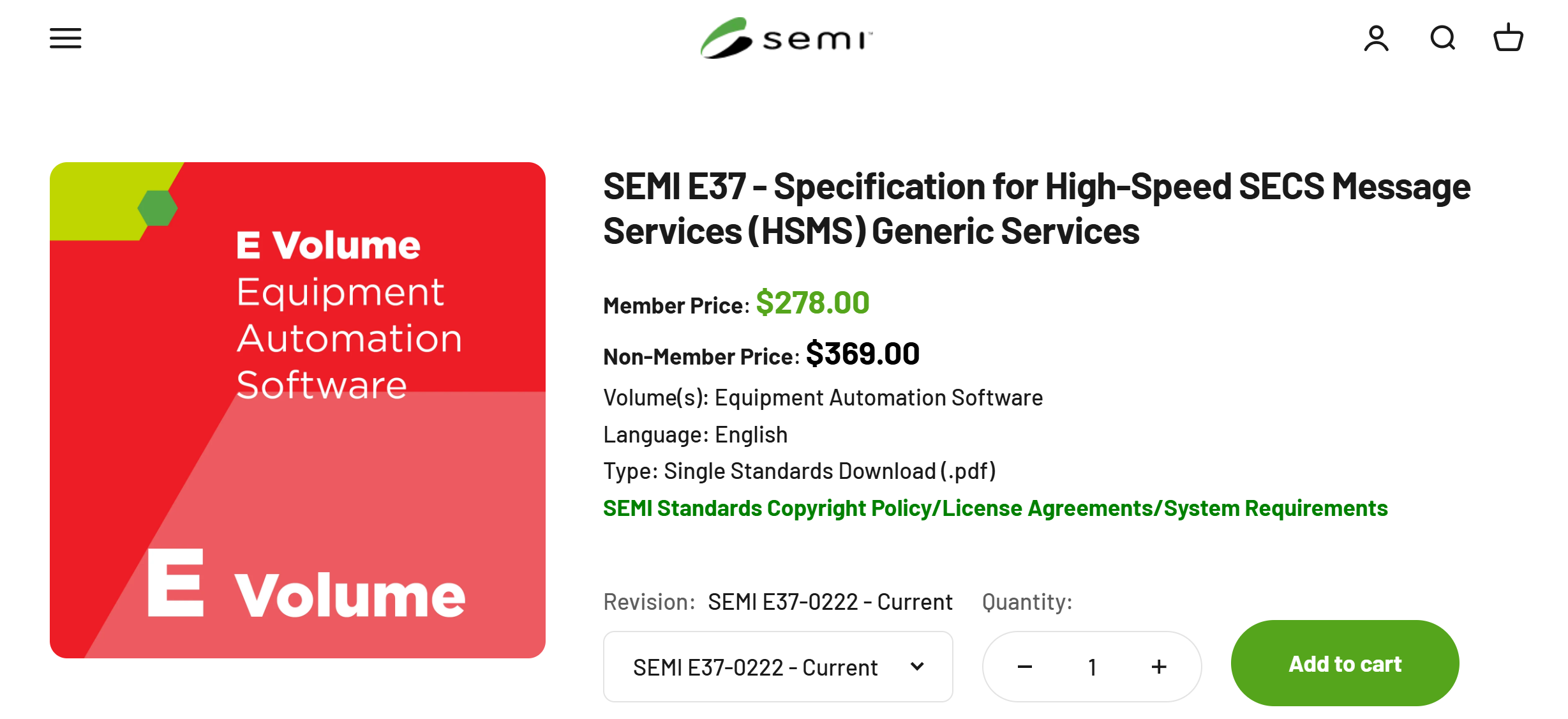This screenshot has height=719, width=1568.
Task: Select the $369.00 non-member price
Action: coord(862,354)
